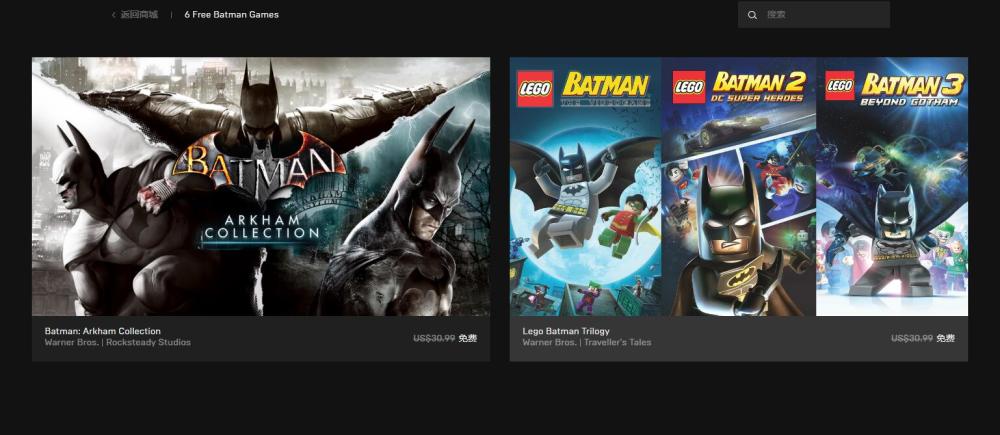Click the LEGO logo on Batman 2 cover
The height and width of the screenshot is (435, 1000).
(x=689, y=87)
